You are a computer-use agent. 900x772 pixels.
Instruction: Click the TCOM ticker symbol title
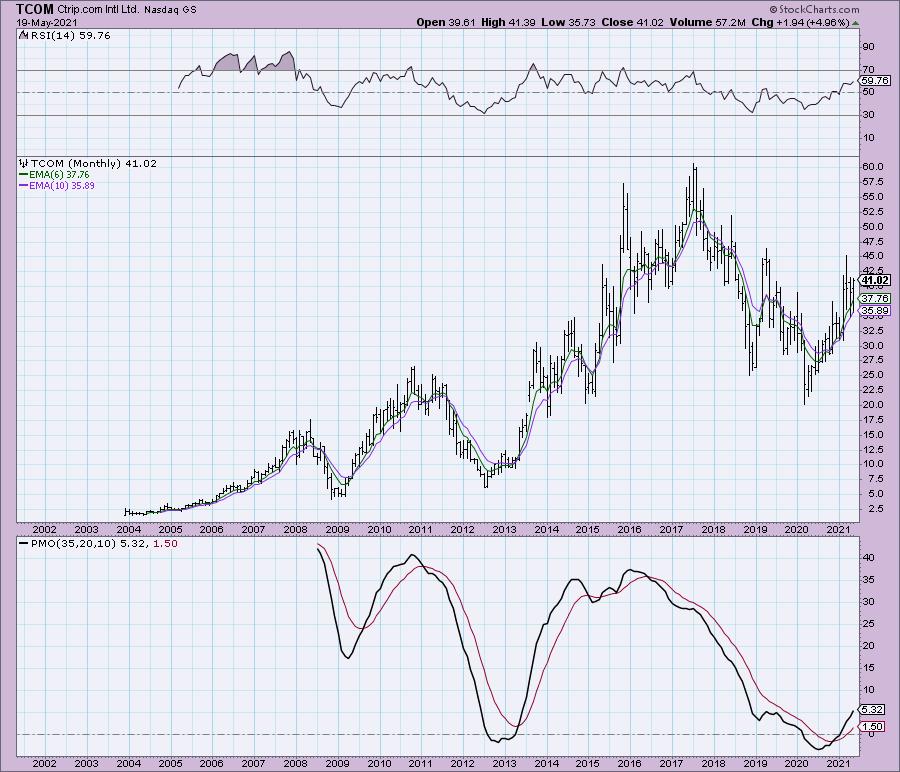coord(35,9)
